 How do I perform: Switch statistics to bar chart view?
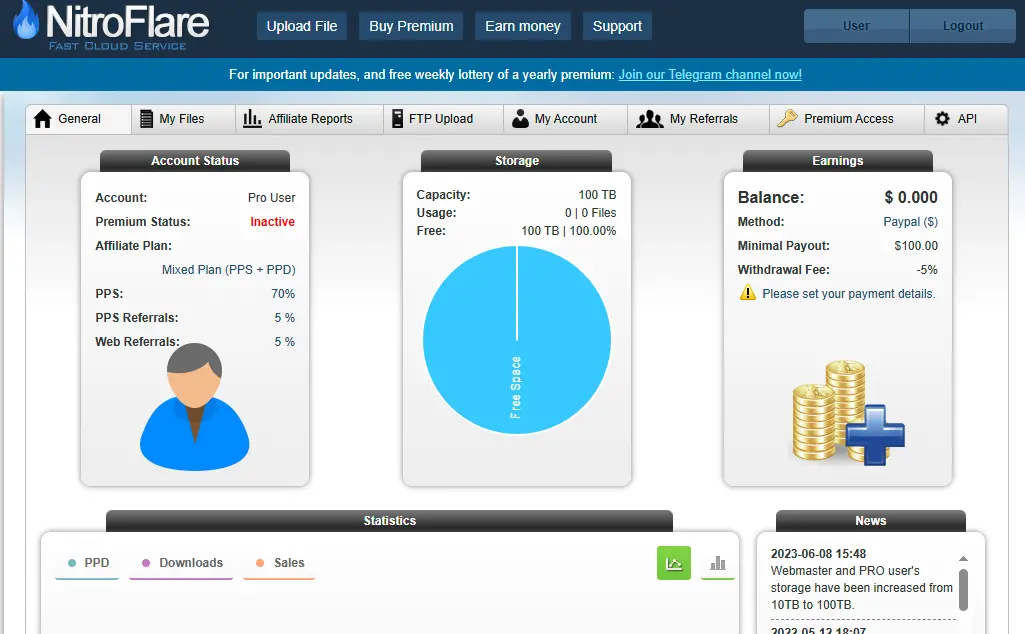tap(718, 563)
